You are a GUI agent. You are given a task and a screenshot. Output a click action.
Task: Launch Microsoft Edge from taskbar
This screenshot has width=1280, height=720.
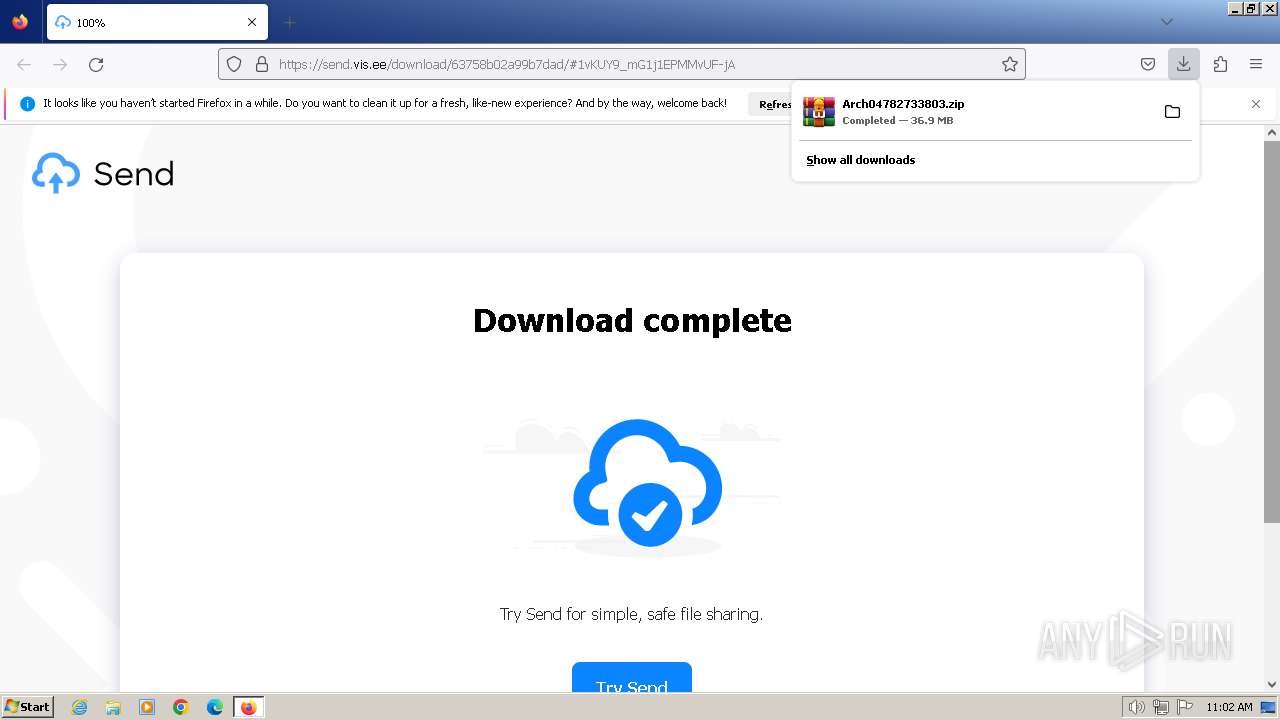click(214, 707)
